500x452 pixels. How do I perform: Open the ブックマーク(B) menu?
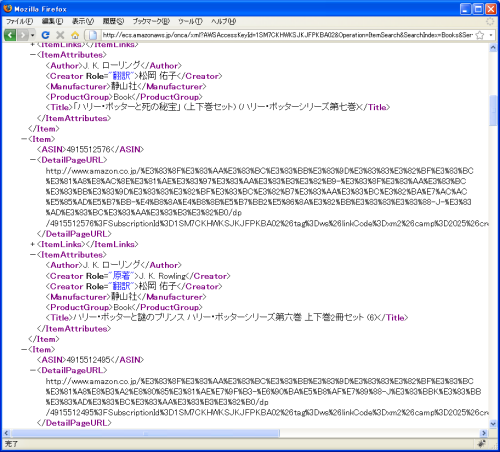click(151, 21)
